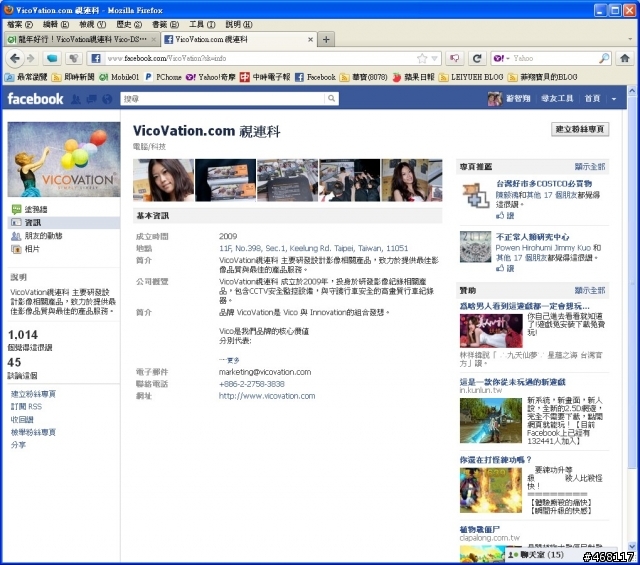Click the phone number +886-2-2758-3838
Image resolution: width=640 pixels, height=565 pixels.
pos(251,384)
